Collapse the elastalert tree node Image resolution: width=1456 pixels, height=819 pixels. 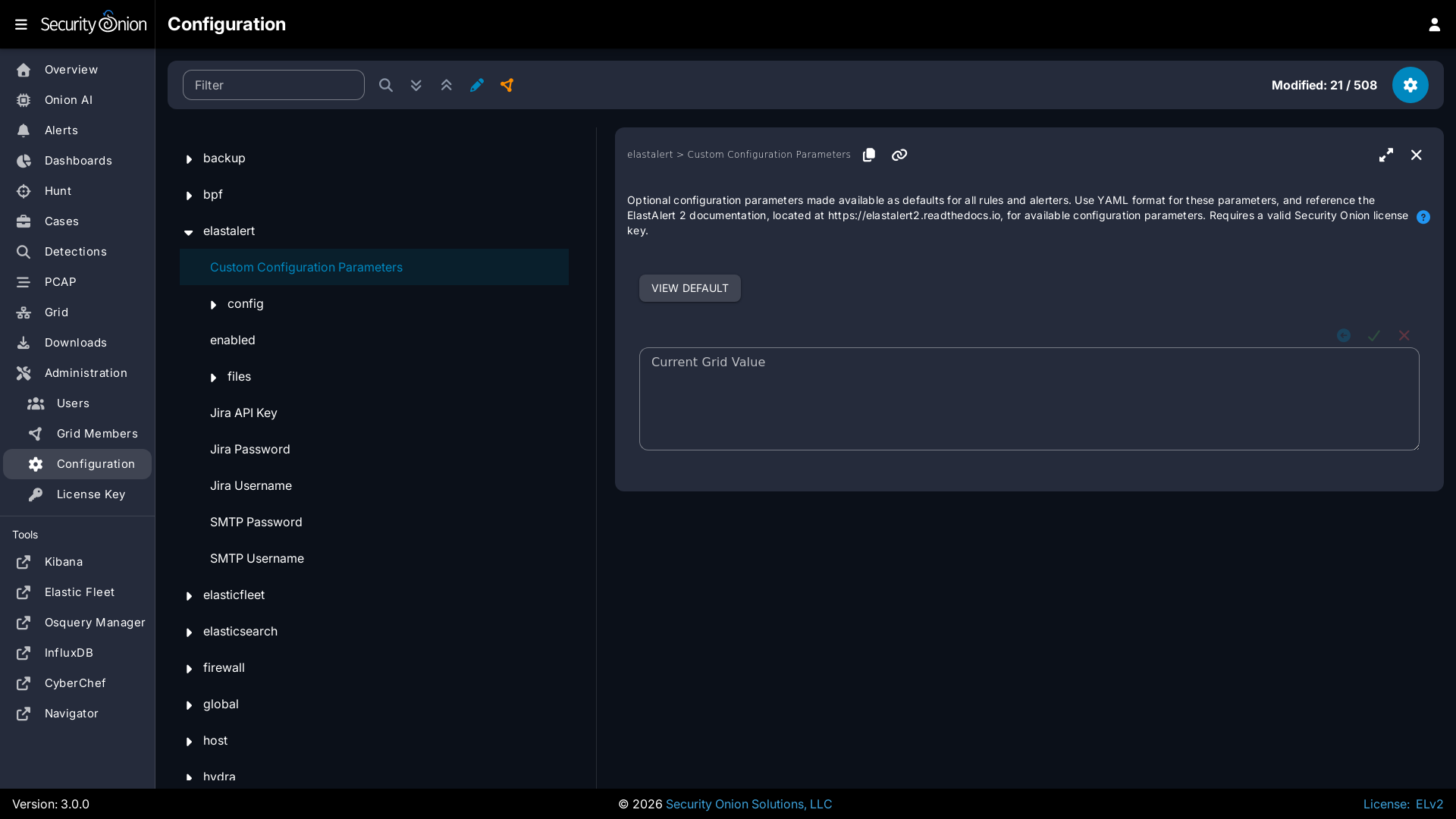(x=189, y=232)
